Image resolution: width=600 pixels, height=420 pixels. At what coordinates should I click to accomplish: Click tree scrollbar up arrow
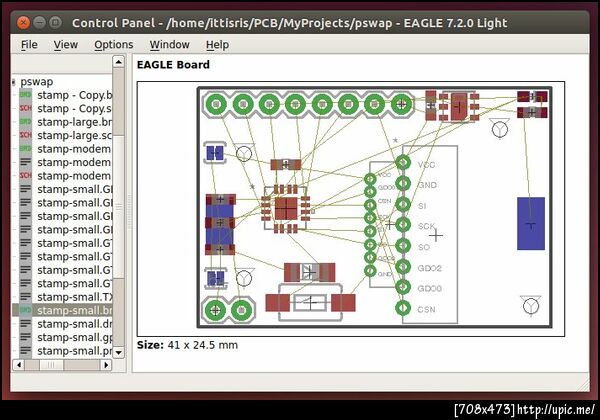coord(119,62)
